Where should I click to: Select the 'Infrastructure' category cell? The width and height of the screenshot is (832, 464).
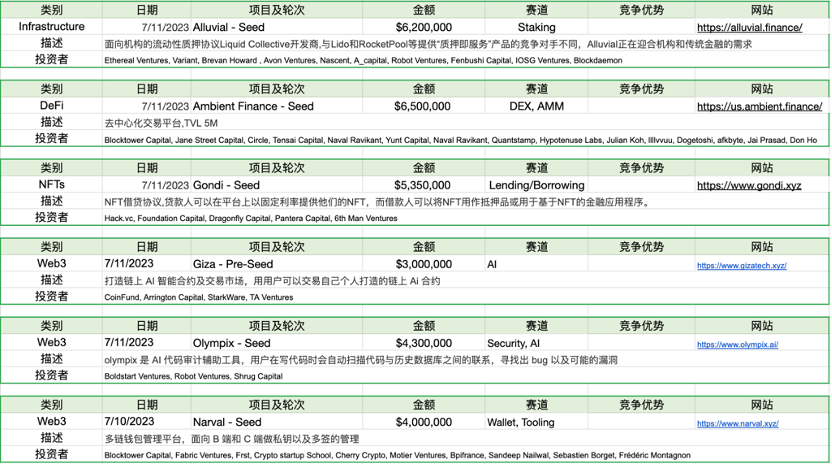[x=51, y=27]
